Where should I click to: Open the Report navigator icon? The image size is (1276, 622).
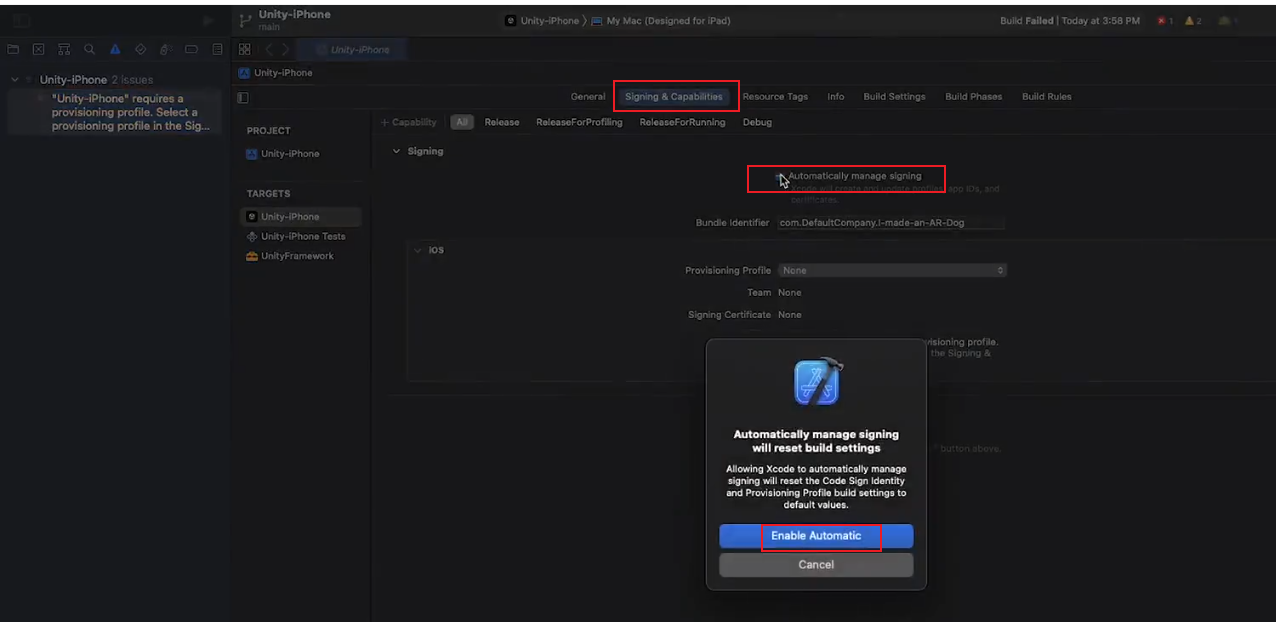pos(217,49)
